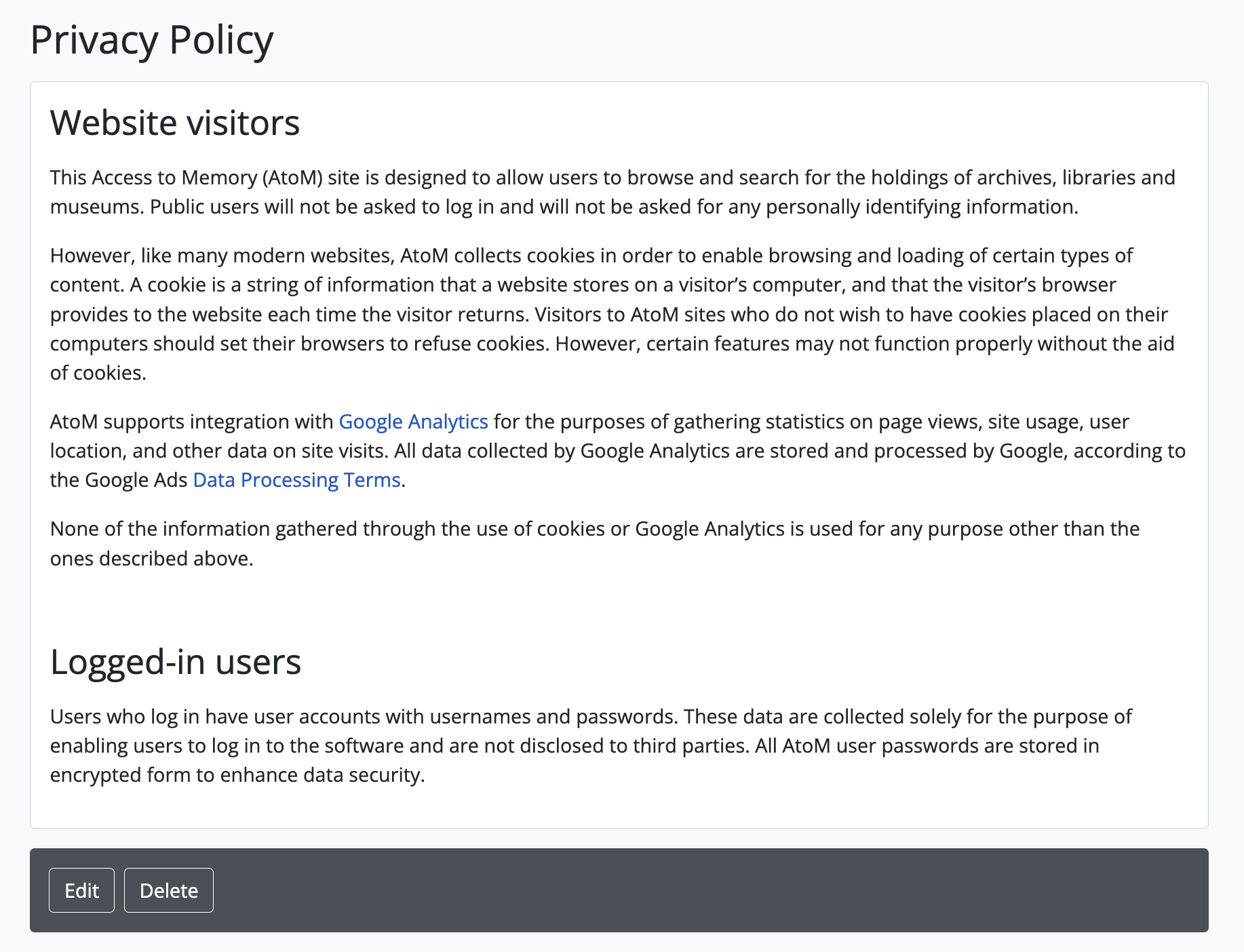Click empty area of dark action bar
Screen dimensions: 1244x952
678,890
